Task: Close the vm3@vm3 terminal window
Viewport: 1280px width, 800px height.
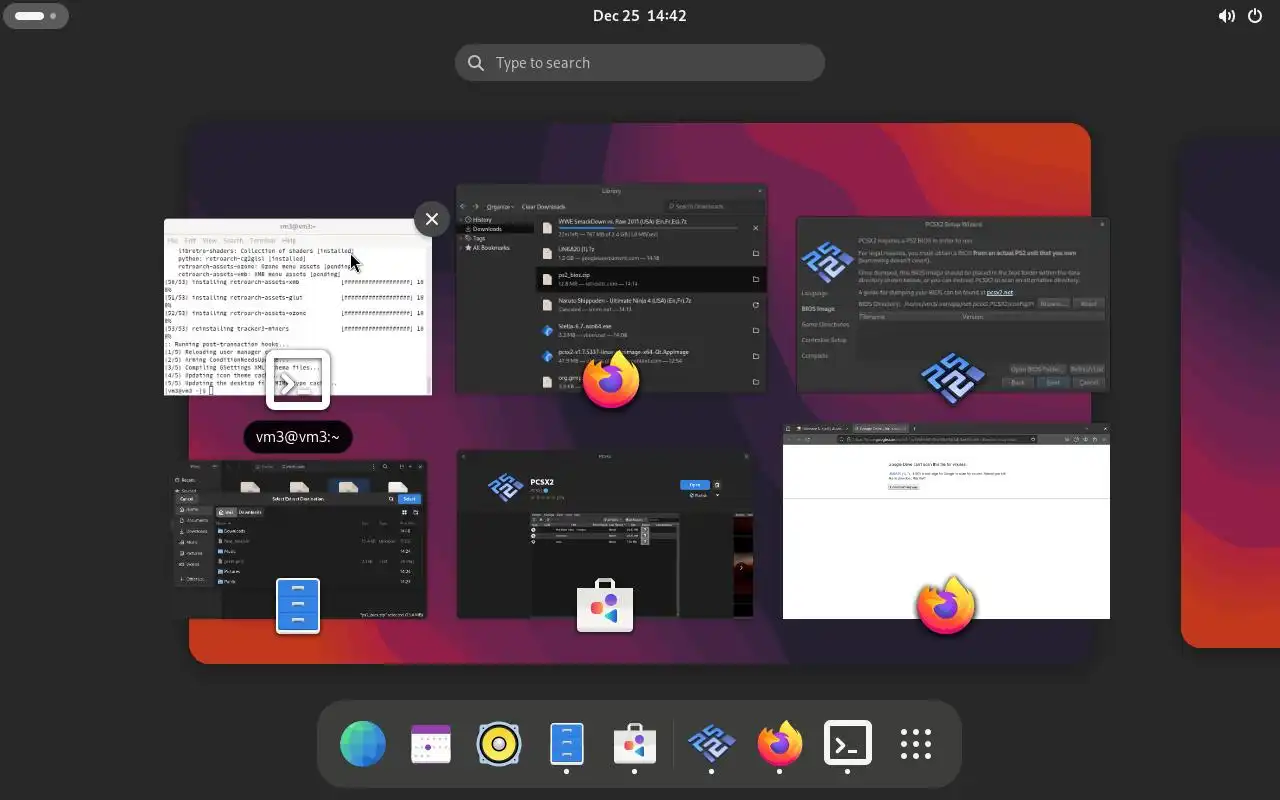Action: [432, 219]
